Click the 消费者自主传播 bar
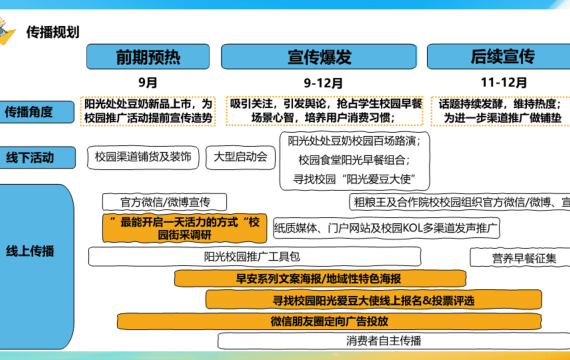The width and height of the screenshot is (570, 360). click(394, 341)
